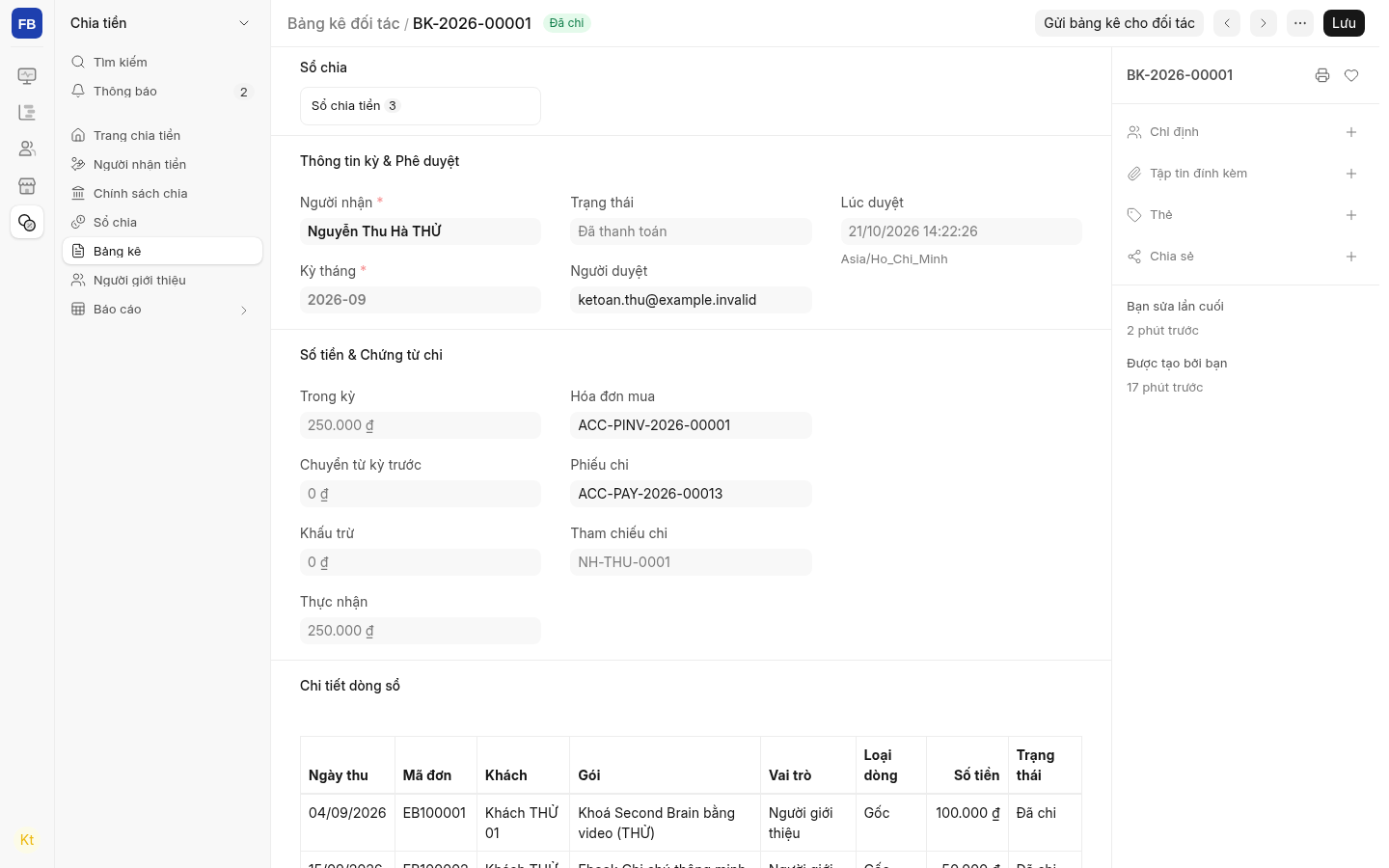Open Sổ chia tiền 3 connection link

(421, 106)
